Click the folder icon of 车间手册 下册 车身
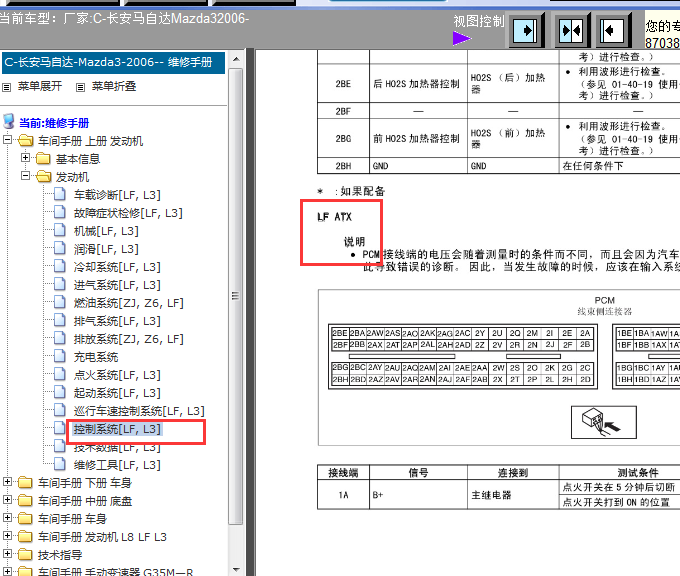This screenshot has width=680, height=576. [26, 482]
